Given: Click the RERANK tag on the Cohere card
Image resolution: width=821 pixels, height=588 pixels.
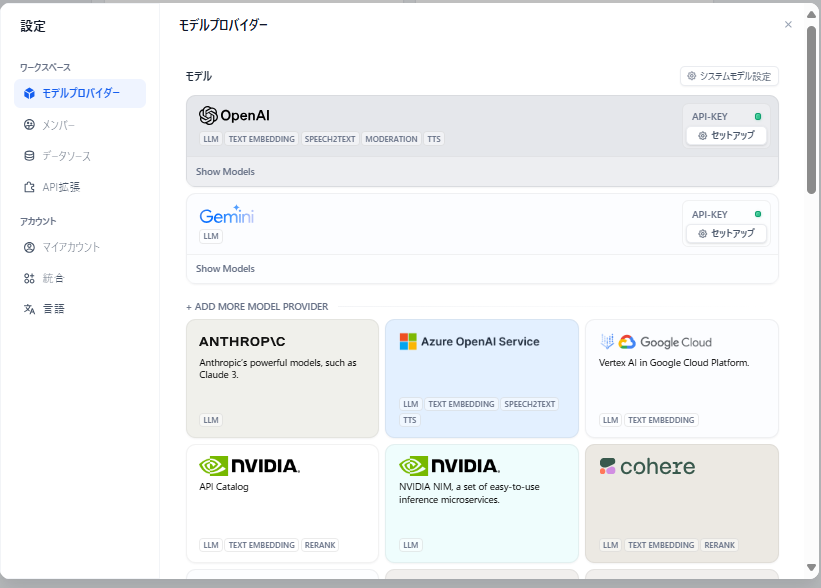Looking at the screenshot, I should pos(719,545).
